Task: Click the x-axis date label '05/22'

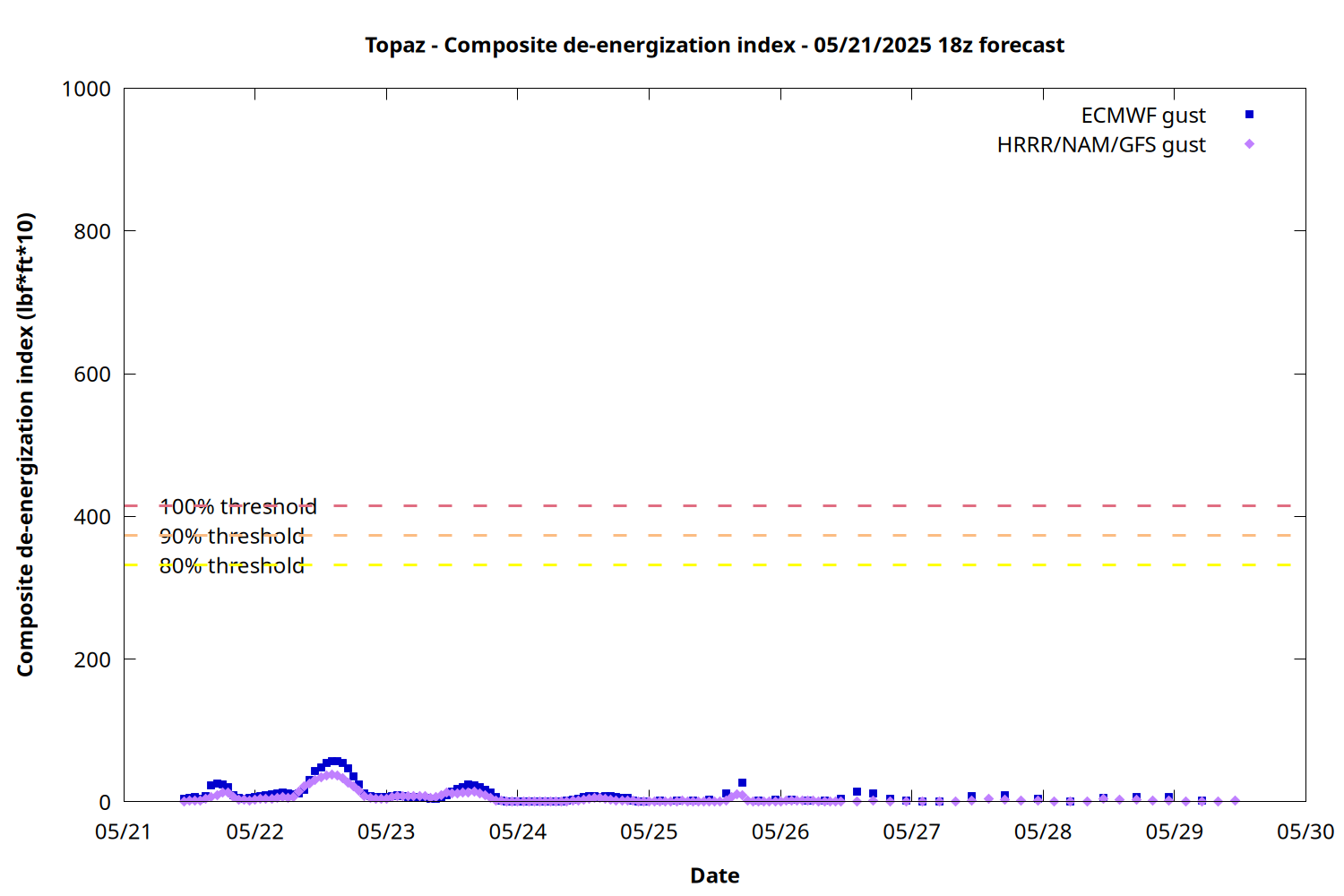Action: 255,831
